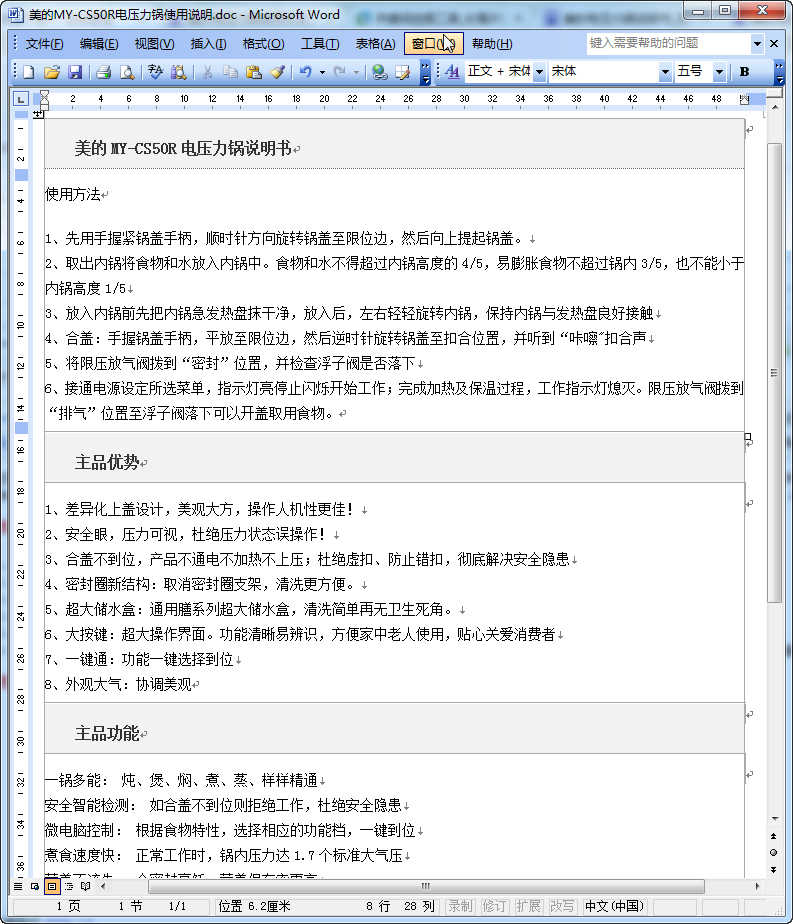
Task: Cut selection with scissors icon
Action: 207,72
